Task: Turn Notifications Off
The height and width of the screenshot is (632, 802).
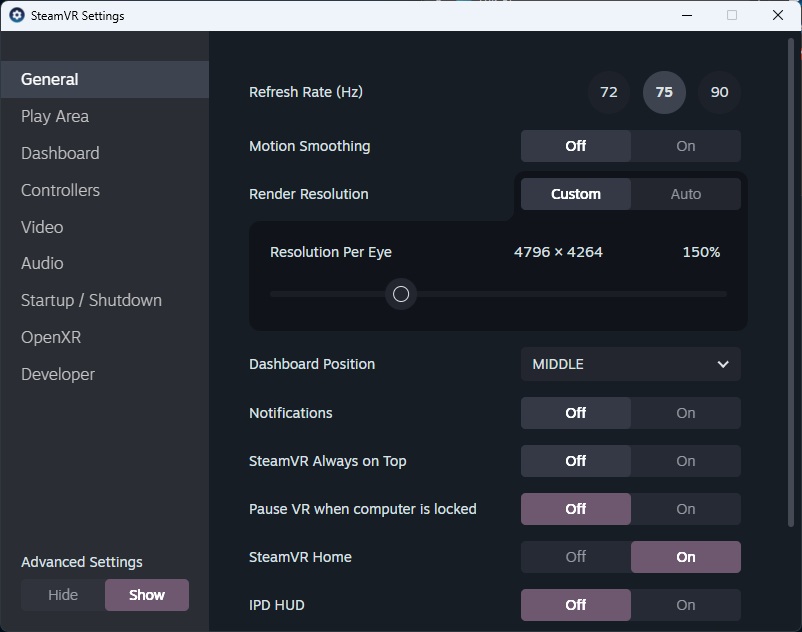Action: click(576, 413)
